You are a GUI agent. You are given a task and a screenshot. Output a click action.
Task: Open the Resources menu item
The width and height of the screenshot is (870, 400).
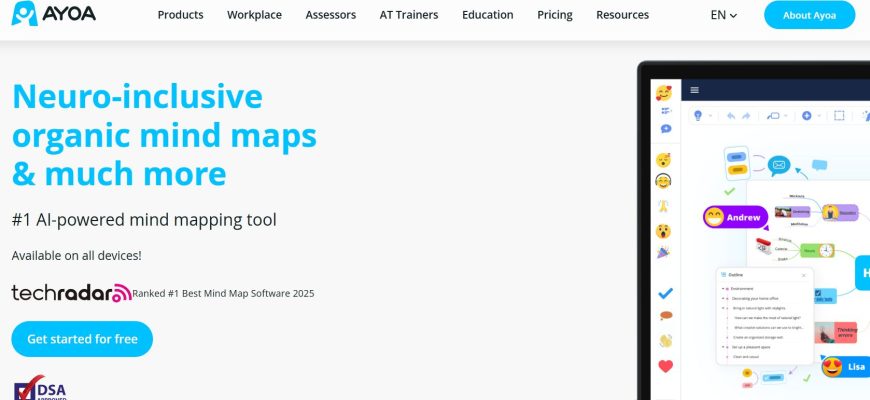click(x=622, y=15)
